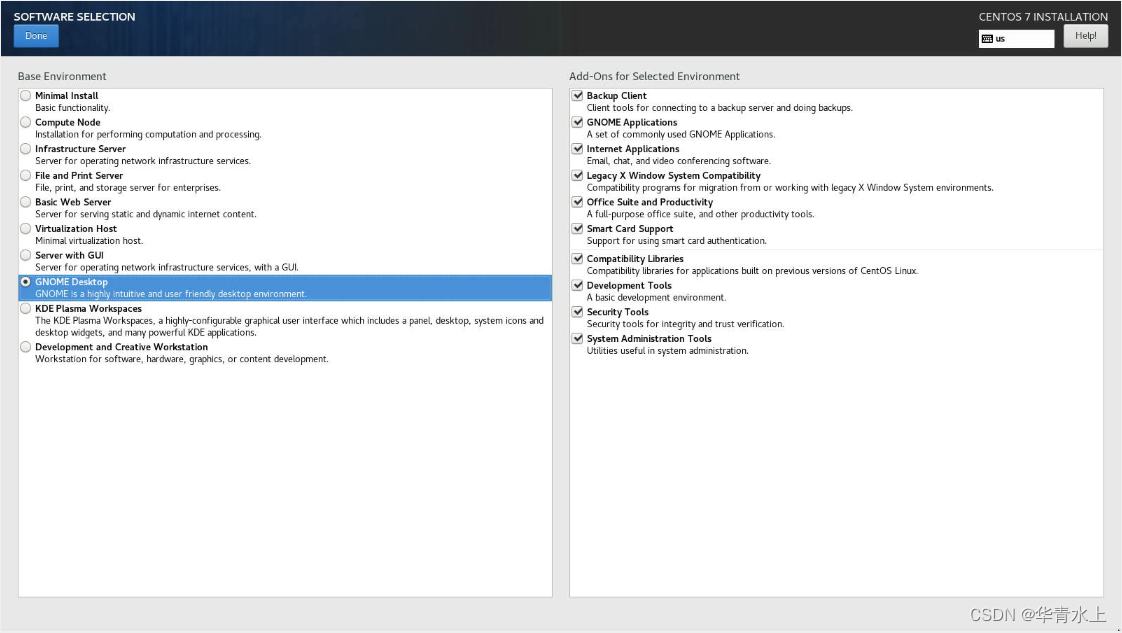Click the us keyboard layout indicator

1016,39
